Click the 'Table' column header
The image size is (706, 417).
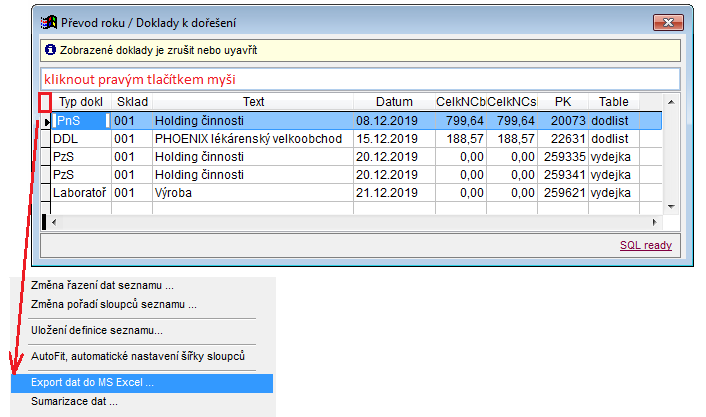click(614, 102)
